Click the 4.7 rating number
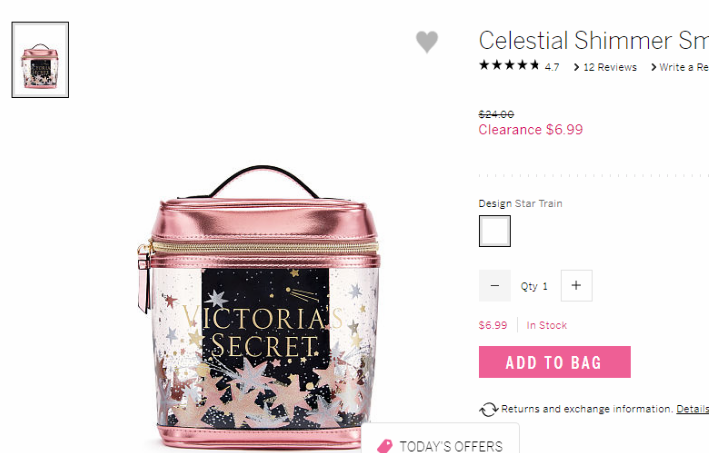709x453 pixels. coord(552,67)
